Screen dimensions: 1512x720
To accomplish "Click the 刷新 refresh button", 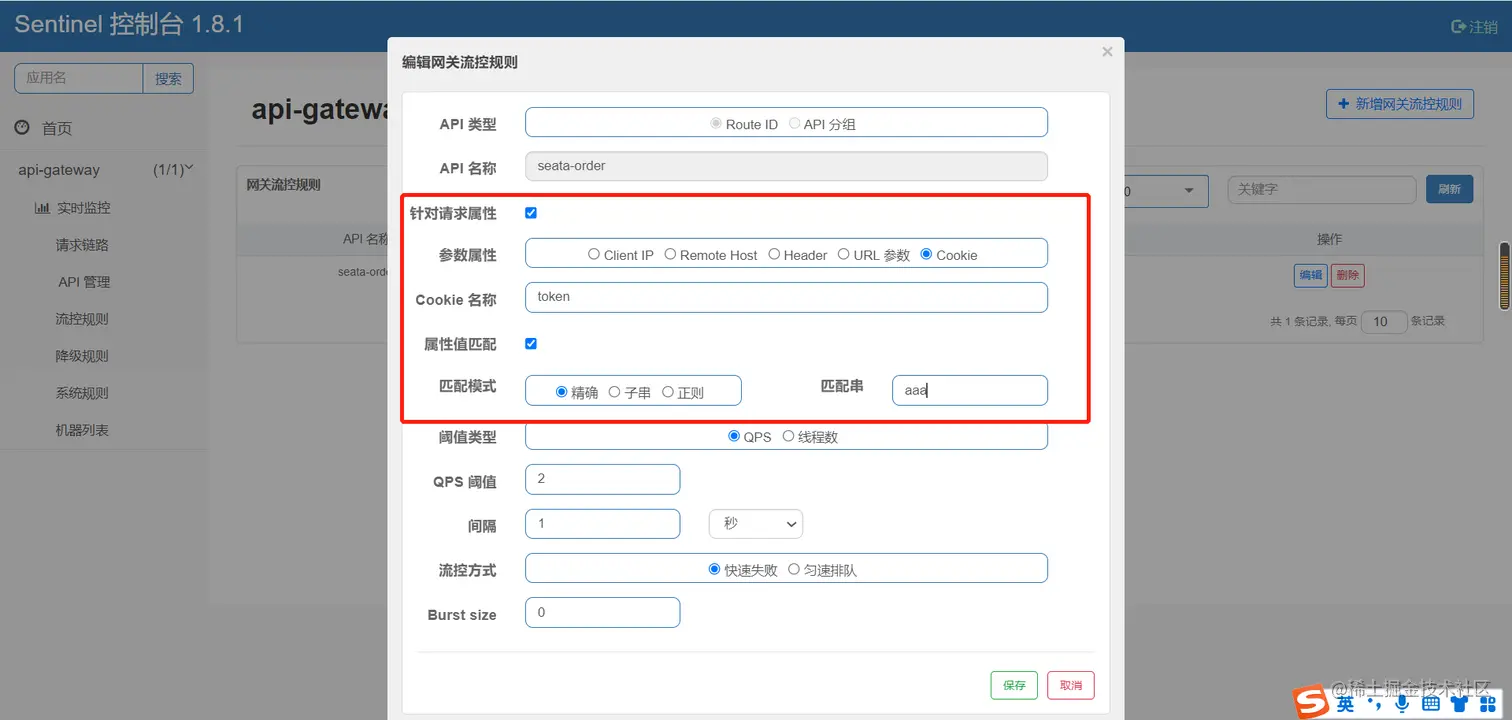I will point(1449,189).
